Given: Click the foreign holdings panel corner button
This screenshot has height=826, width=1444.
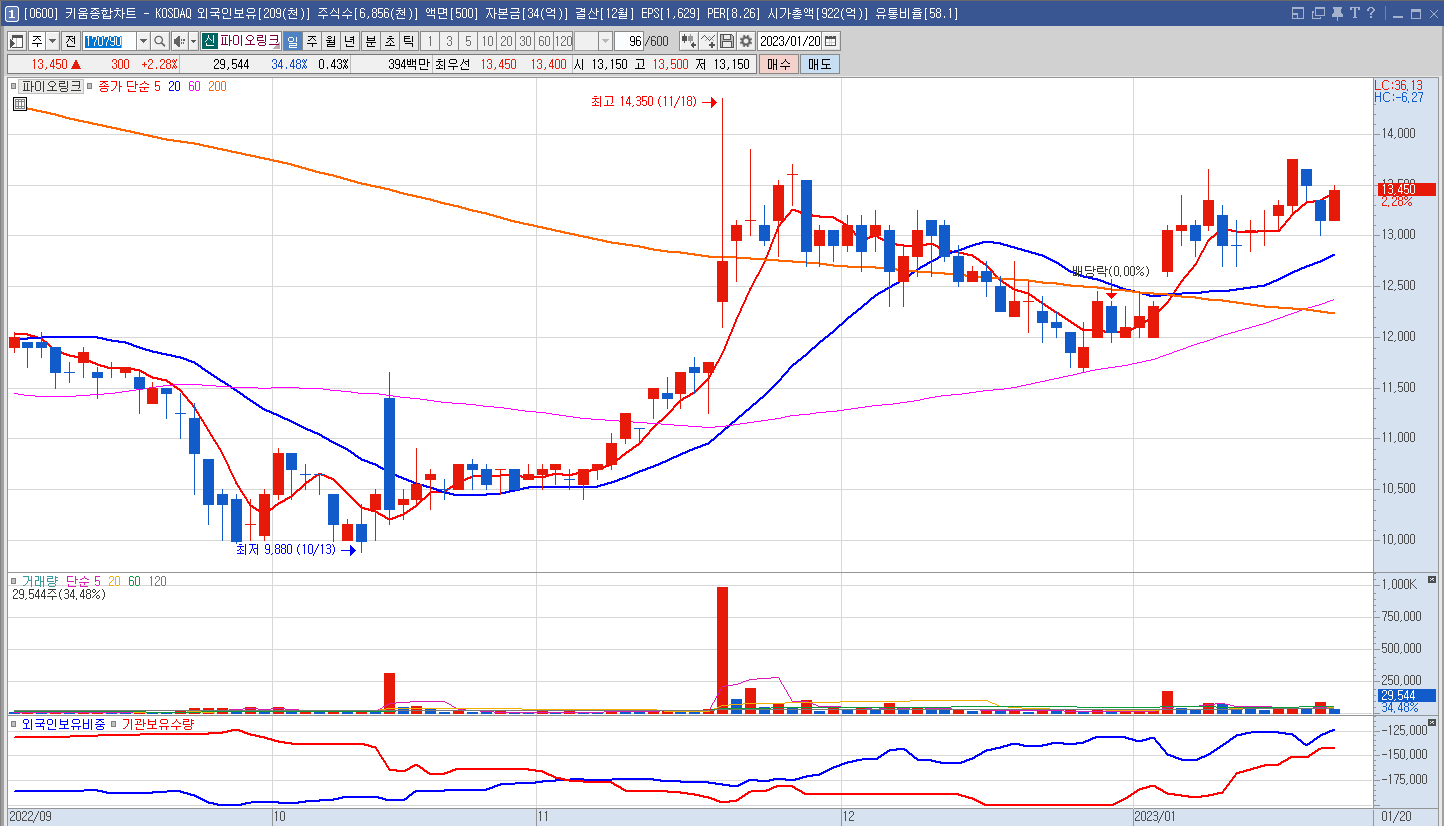Looking at the screenshot, I should (1432, 722).
